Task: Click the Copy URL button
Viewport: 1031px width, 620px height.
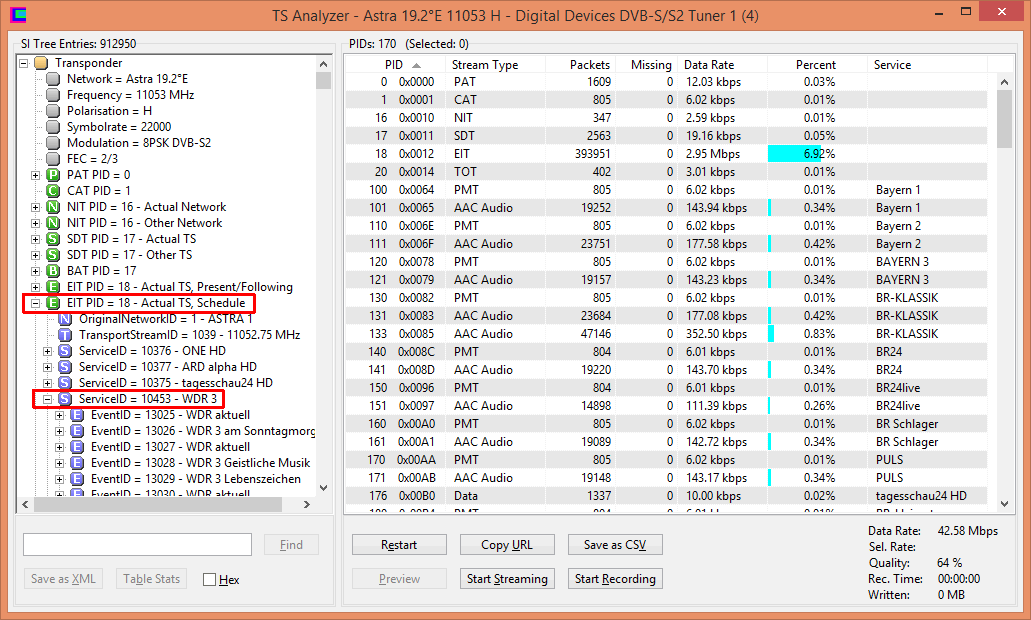Action: [507, 545]
